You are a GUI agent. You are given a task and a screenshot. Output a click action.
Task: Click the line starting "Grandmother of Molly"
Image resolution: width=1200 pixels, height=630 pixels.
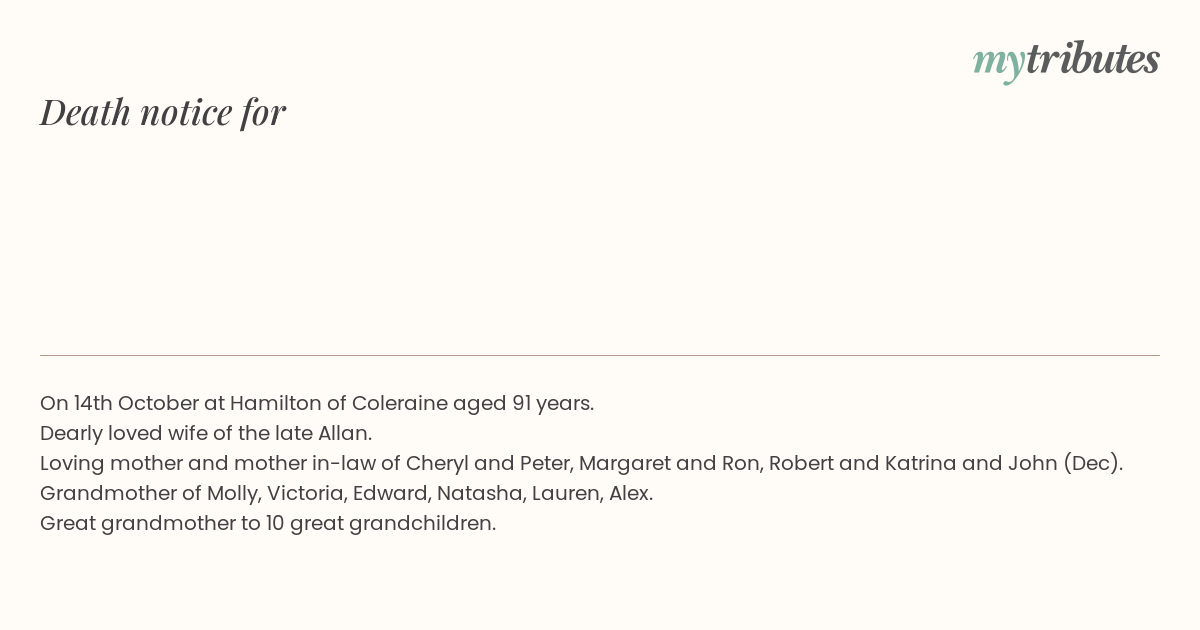click(347, 493)
